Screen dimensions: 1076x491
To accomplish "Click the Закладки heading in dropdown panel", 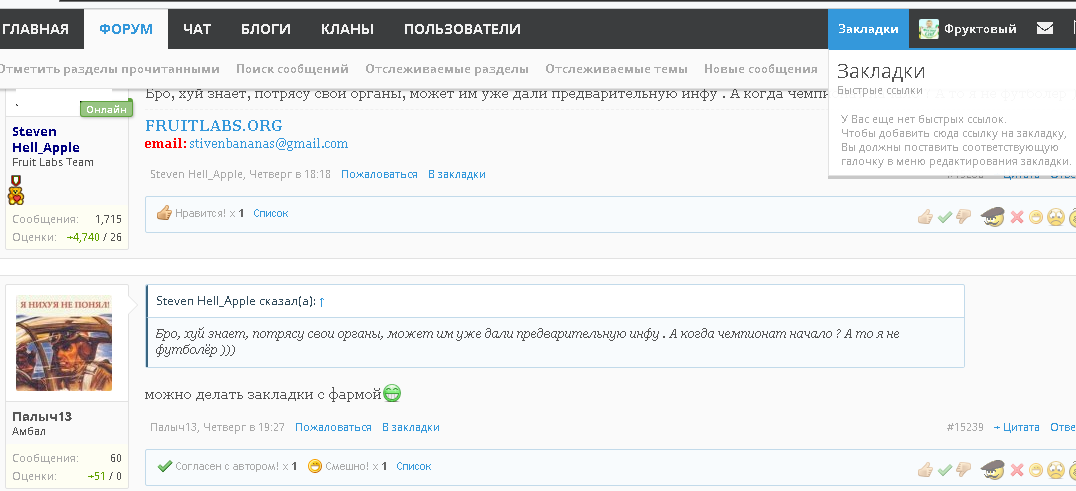I will 881,71.
